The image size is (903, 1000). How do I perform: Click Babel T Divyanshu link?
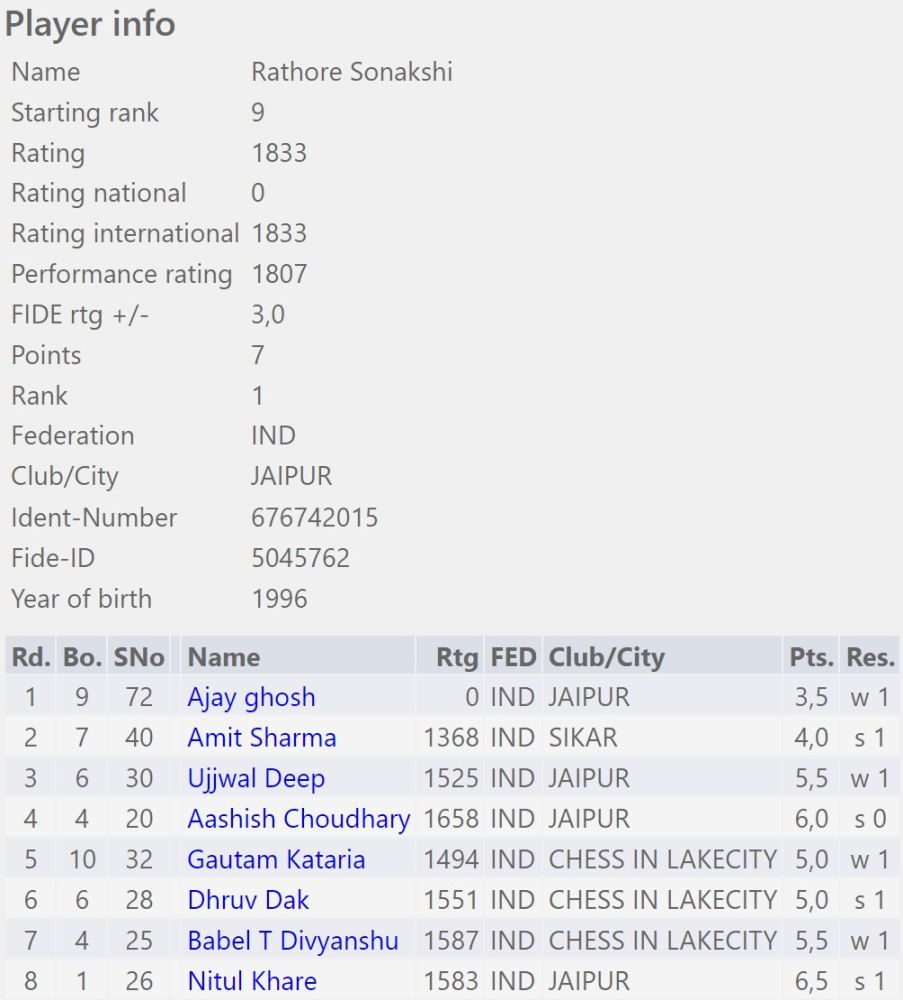pyautogui.click(x=293, y=941)
